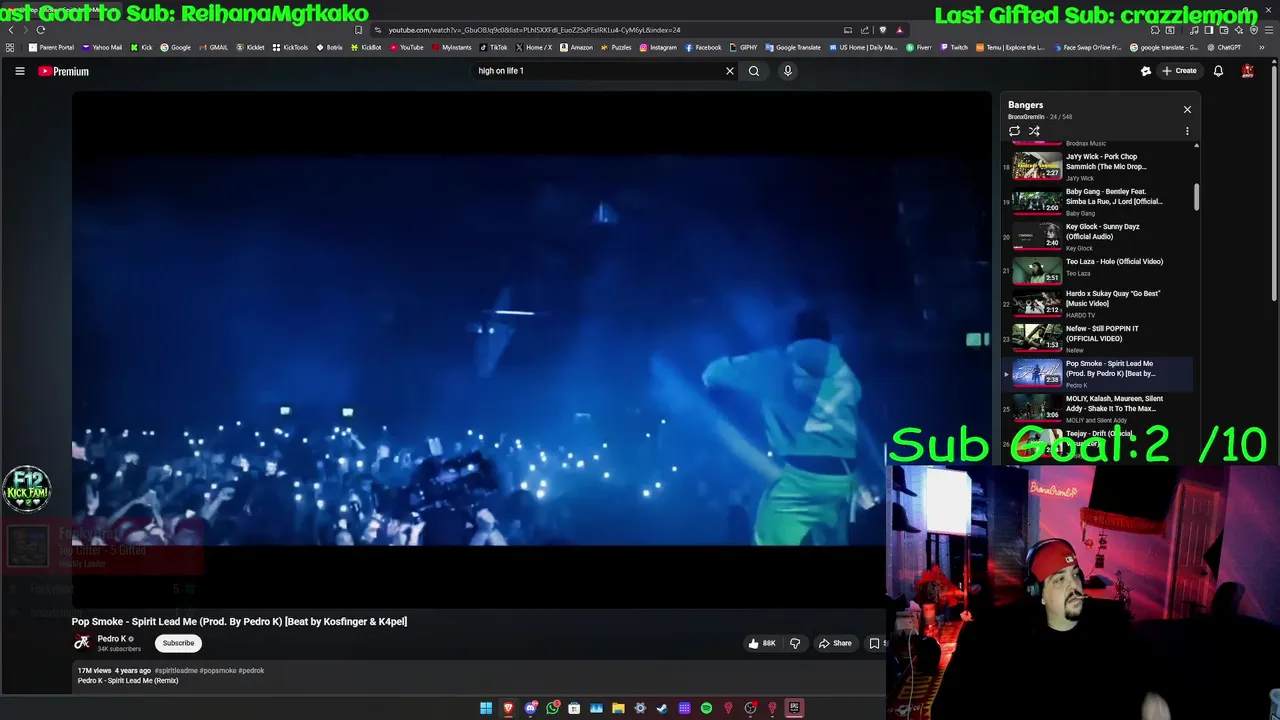Image resolution: width=1280 pixels, height=720 pixels.
Task: Open Discord from taskbar
Action: pos(530,708)
